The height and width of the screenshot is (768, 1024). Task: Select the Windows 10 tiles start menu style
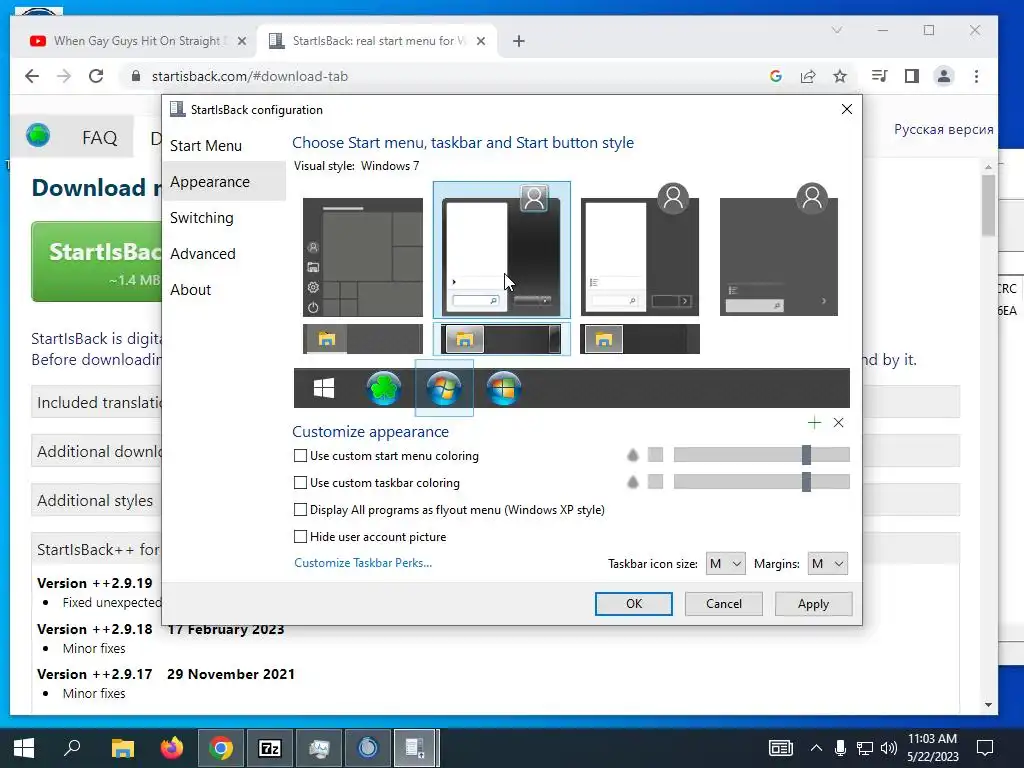tap(362, 257)
